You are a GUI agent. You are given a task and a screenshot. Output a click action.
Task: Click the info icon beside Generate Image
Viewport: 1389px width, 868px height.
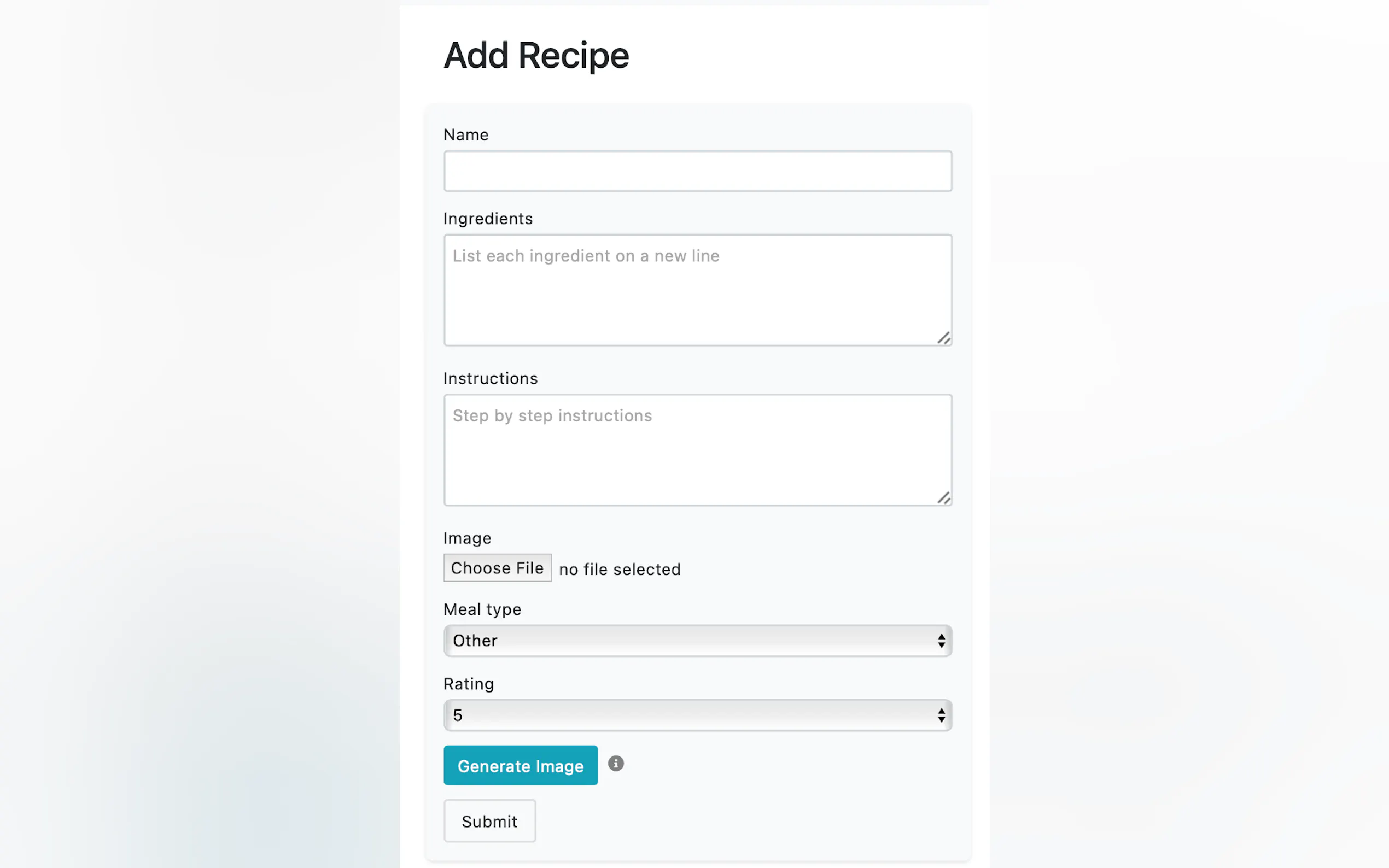(616, 764)
